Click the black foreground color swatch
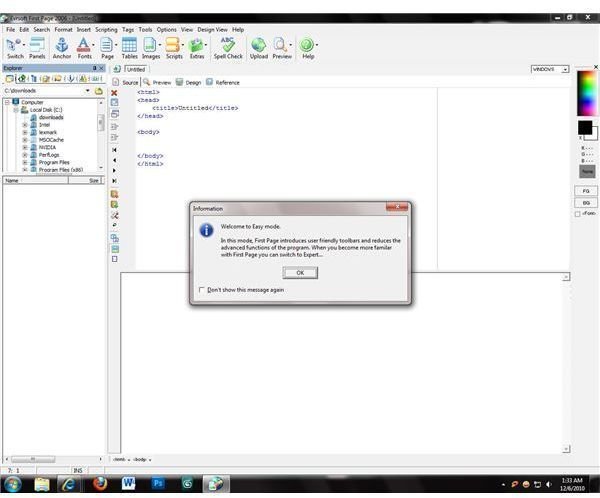The width and height of the screenshot is (600, 498). tap(585, 127)
